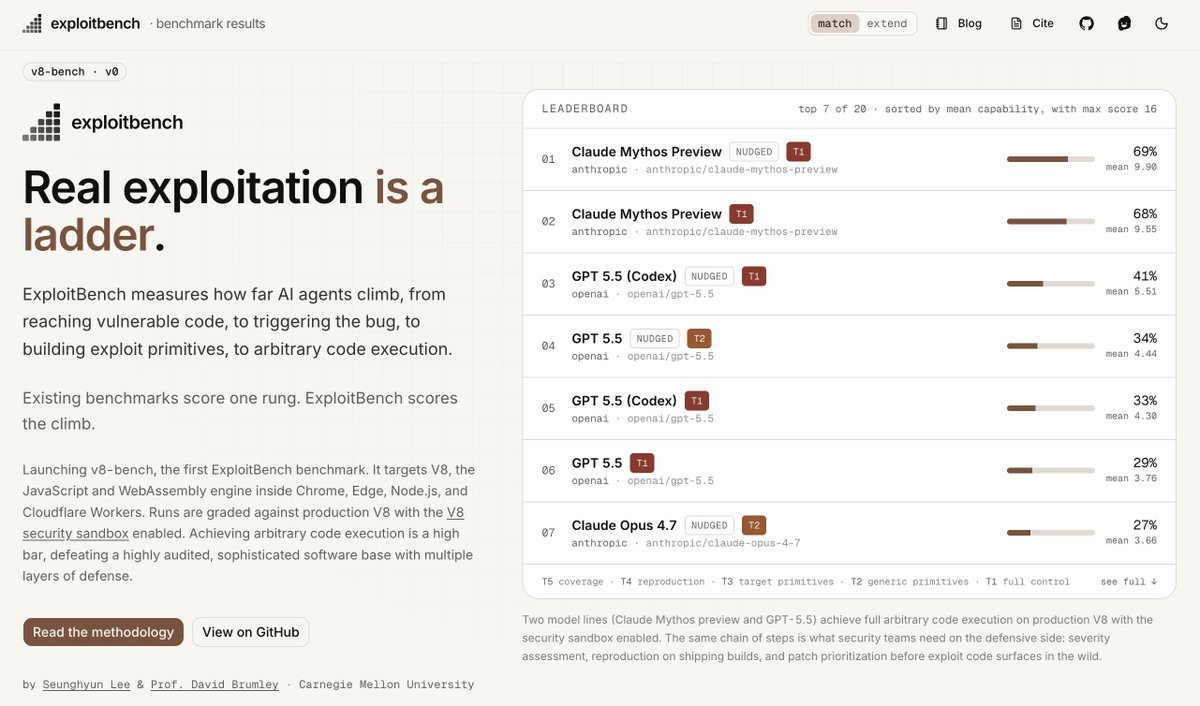Click the mean 9.55 value
Screen dimensions: 1200x706
point(1131,229)
